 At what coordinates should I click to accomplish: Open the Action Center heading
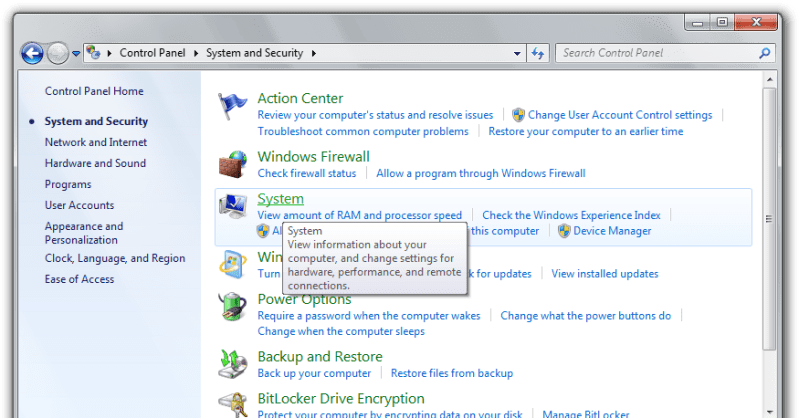(300, 98)
